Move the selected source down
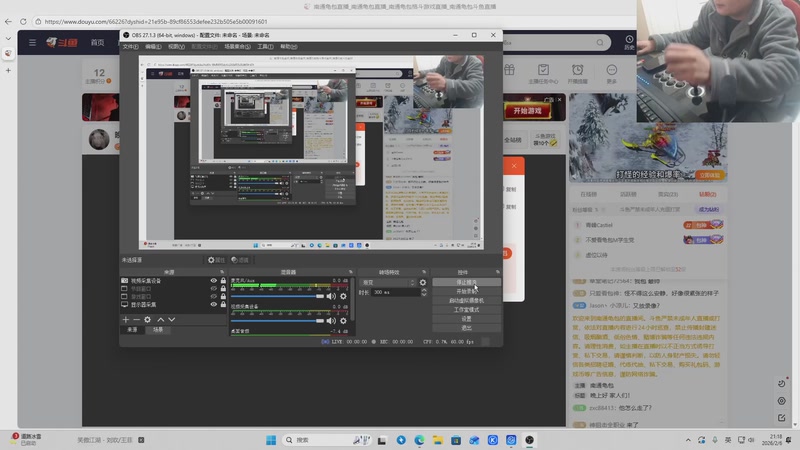The image size is (800, 450). (171, 319)
